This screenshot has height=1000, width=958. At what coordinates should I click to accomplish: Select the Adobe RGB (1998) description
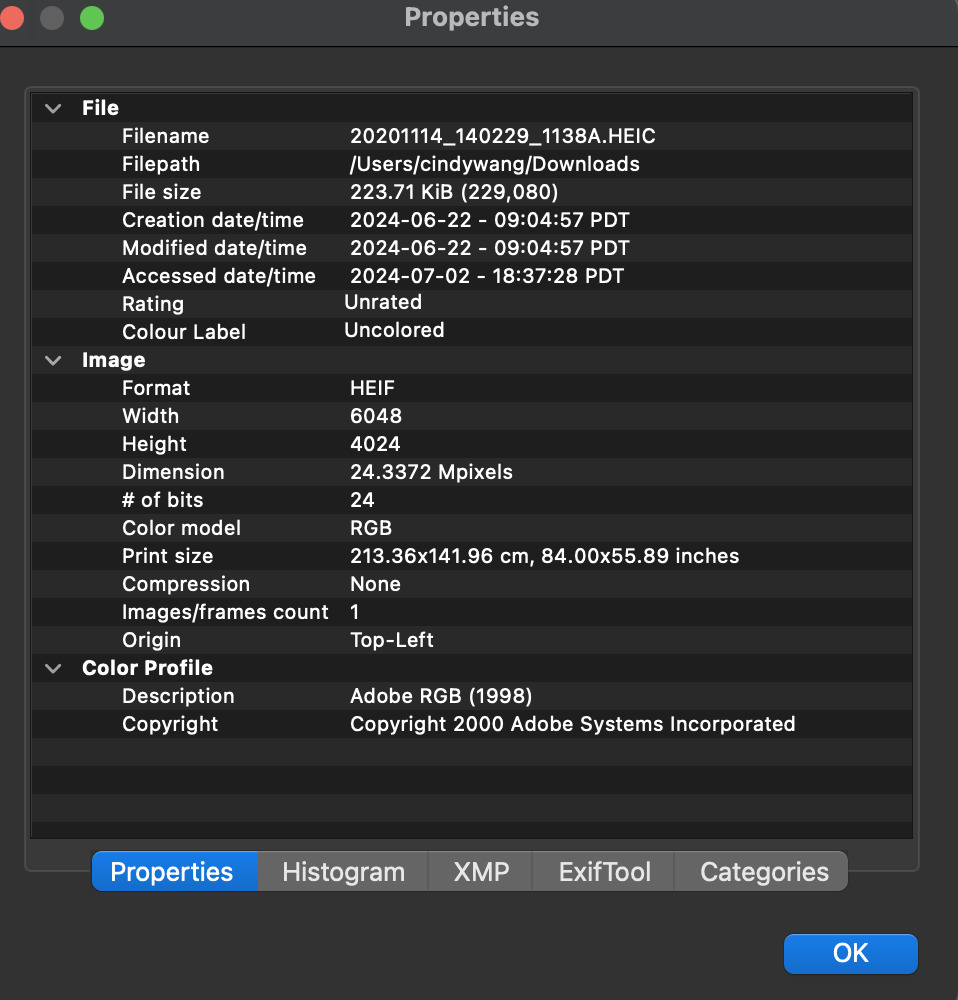(x=440, y=696)
